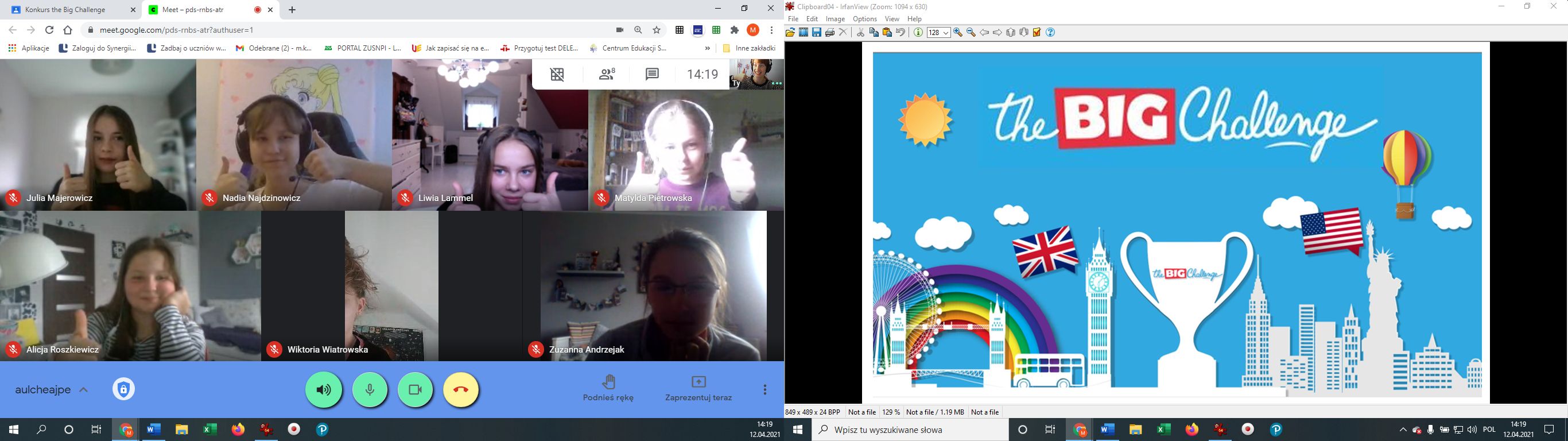Click the Delete X icon in IrfanView toolbar
The width and height of the screenshot is (1568, 441).
[x=843, y=32]
